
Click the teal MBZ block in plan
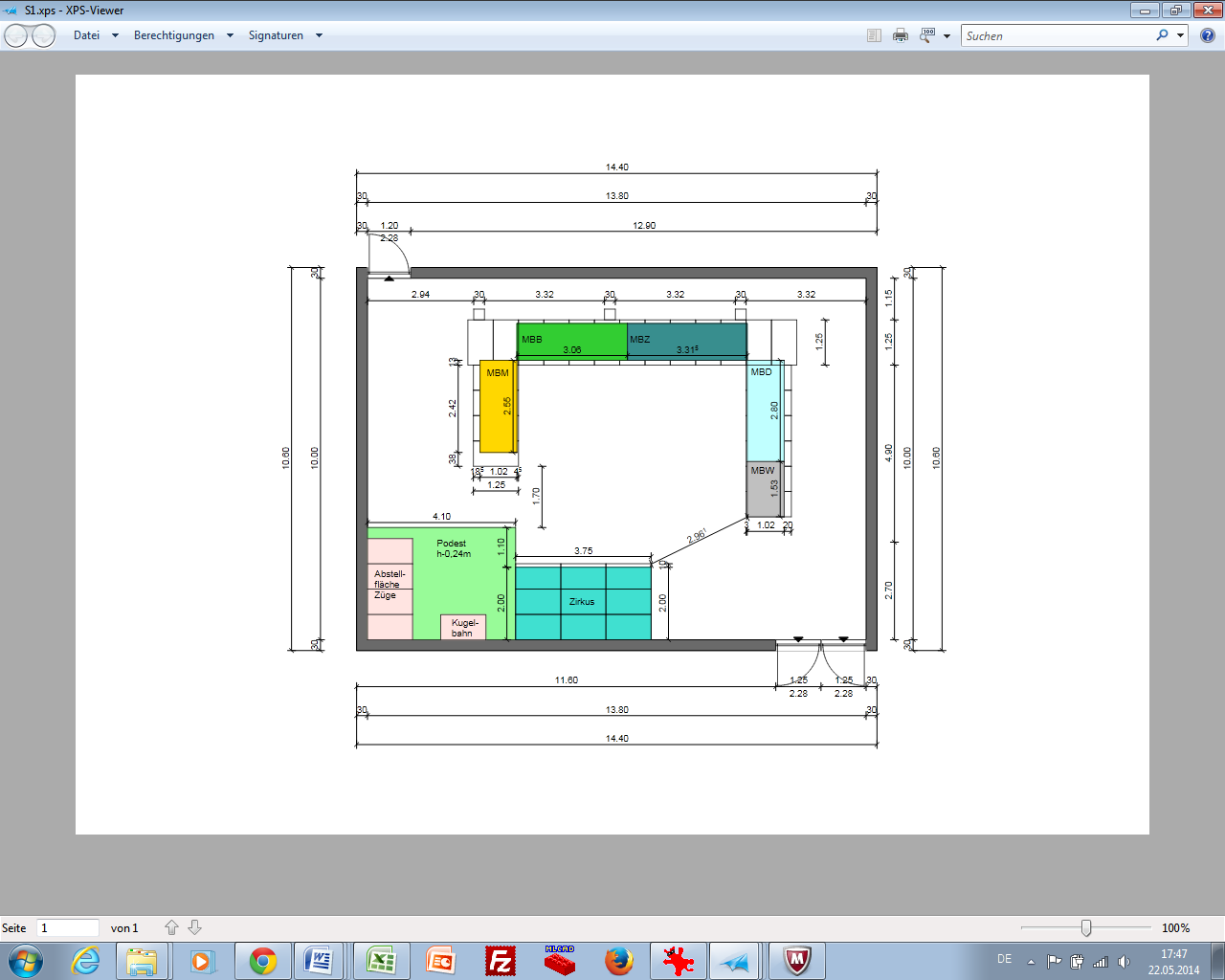[x=687, y=341]
